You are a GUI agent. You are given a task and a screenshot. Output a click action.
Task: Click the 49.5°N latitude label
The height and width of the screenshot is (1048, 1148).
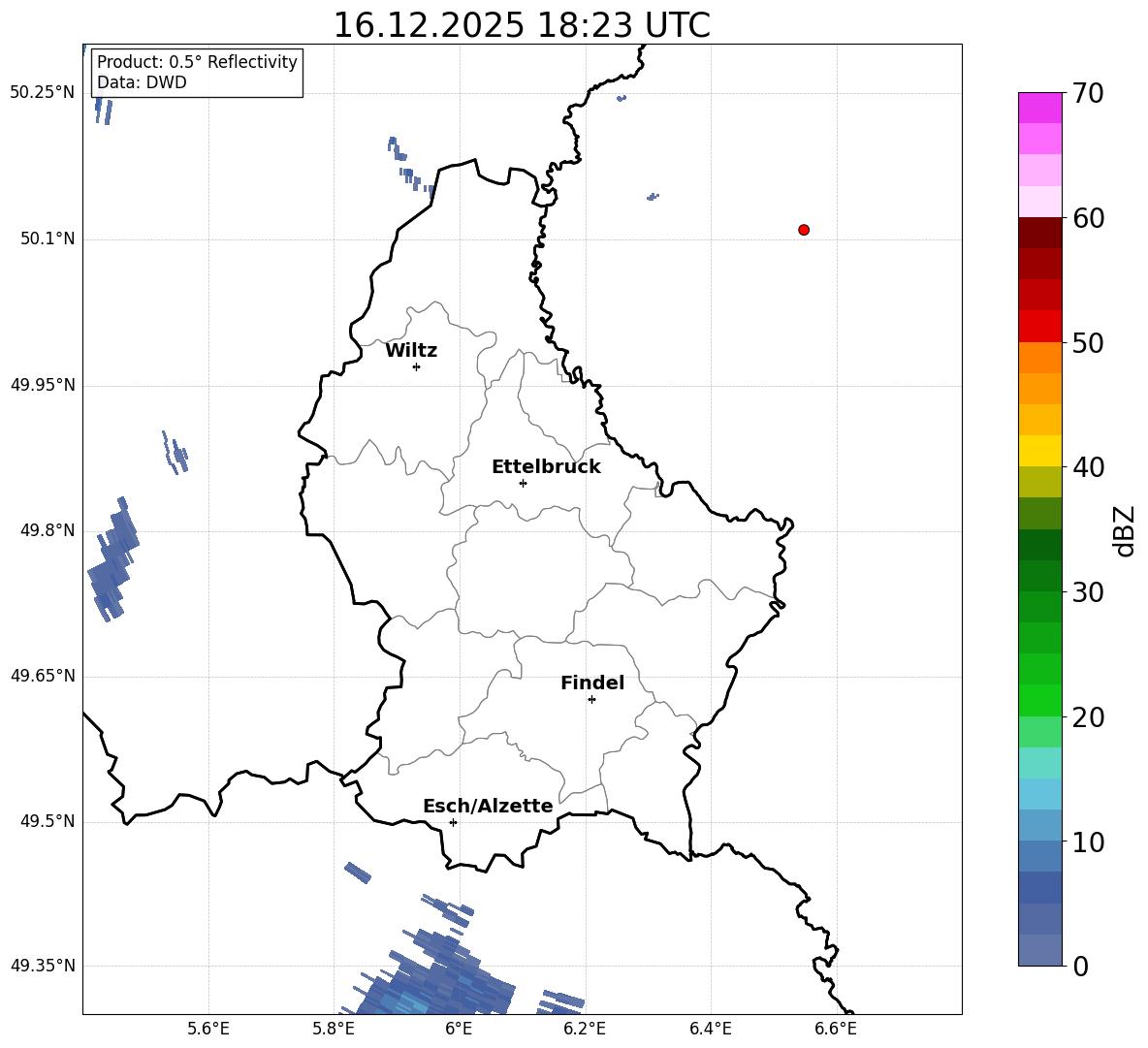pyautogui.click(x=48, y=821)
